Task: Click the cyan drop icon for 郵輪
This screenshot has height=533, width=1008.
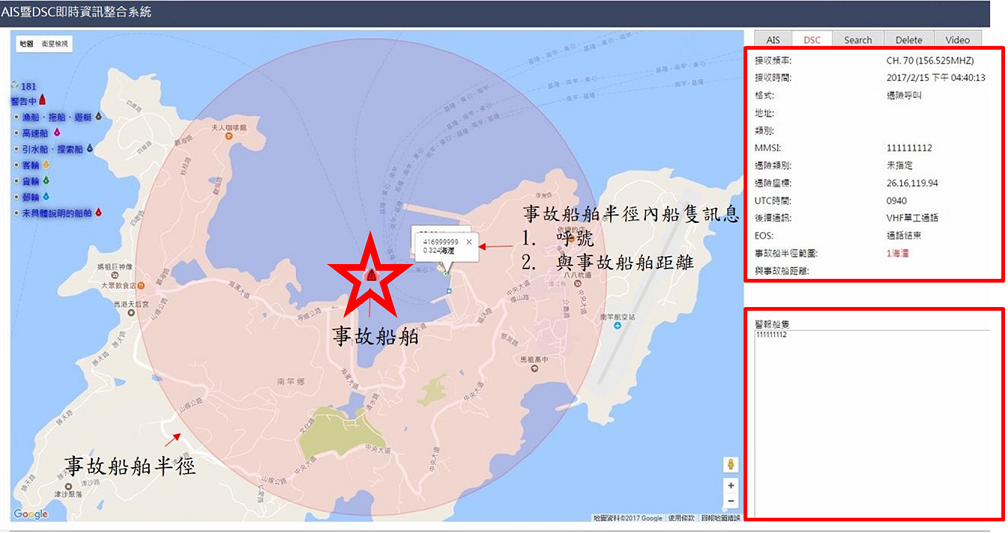Action: [x=46, y=197]
